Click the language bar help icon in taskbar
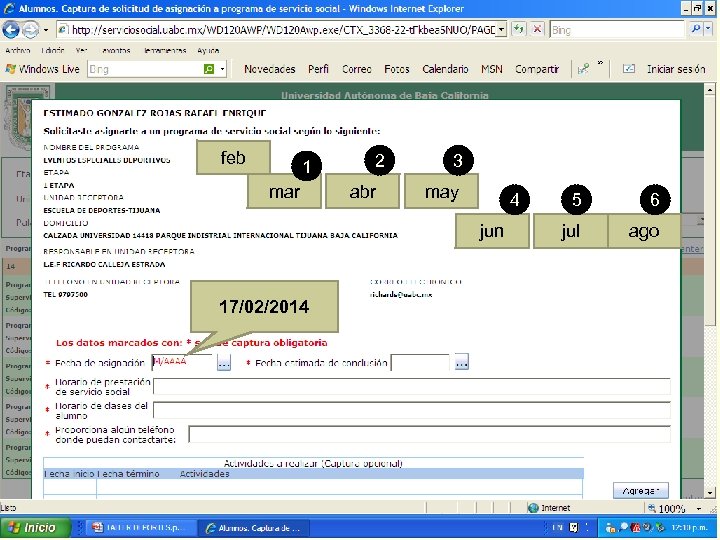 click(x=574, y=528)
